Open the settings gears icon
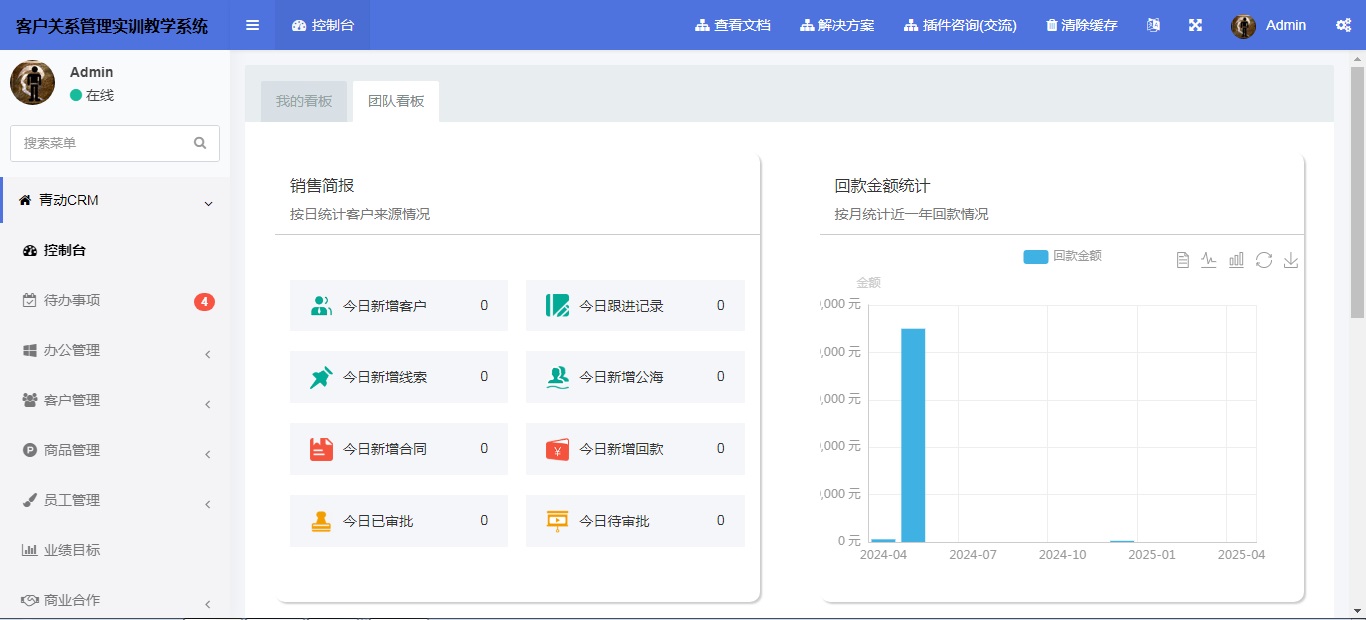 coord(1343,25)
